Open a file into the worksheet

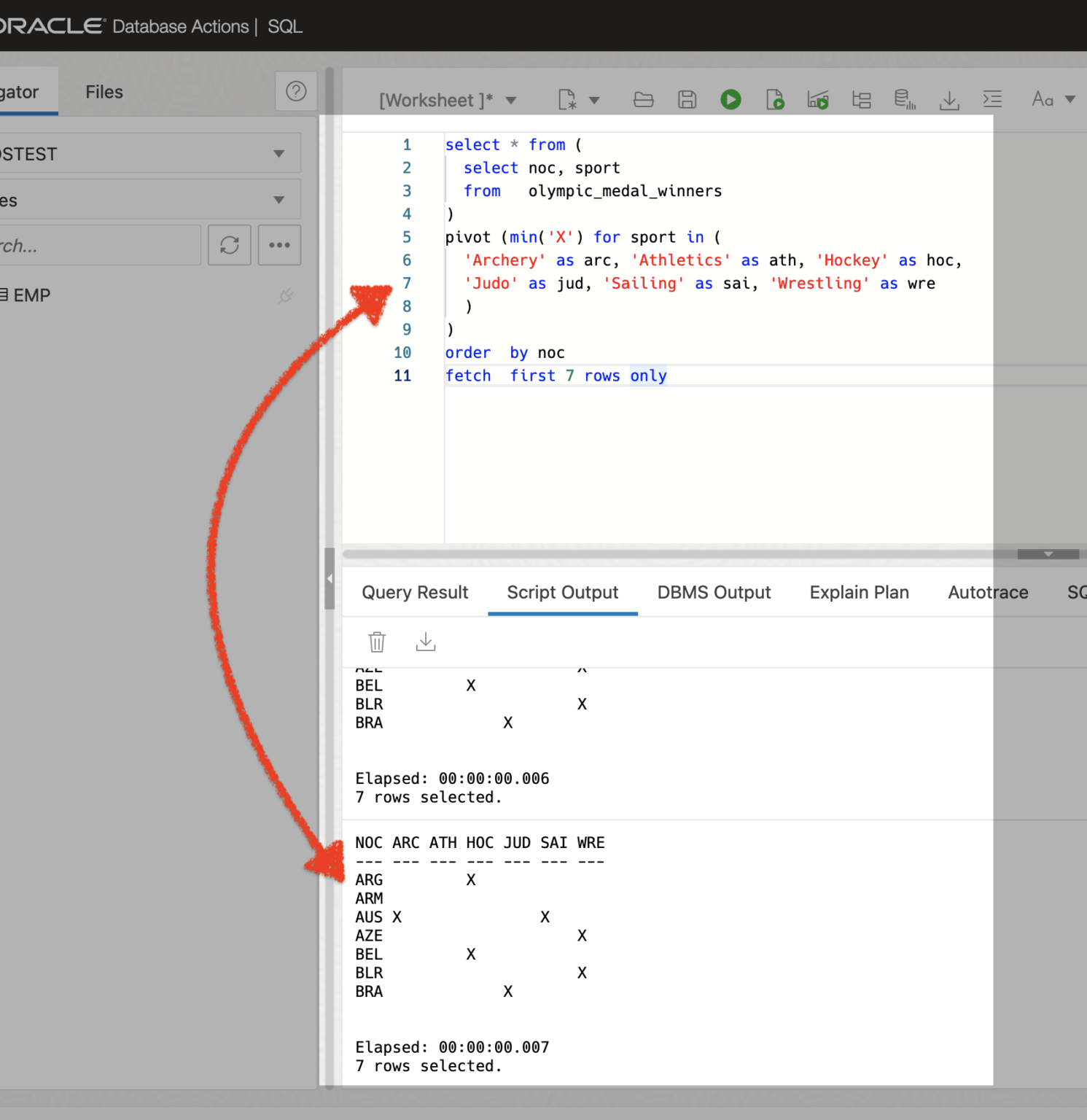pos(643,99)
